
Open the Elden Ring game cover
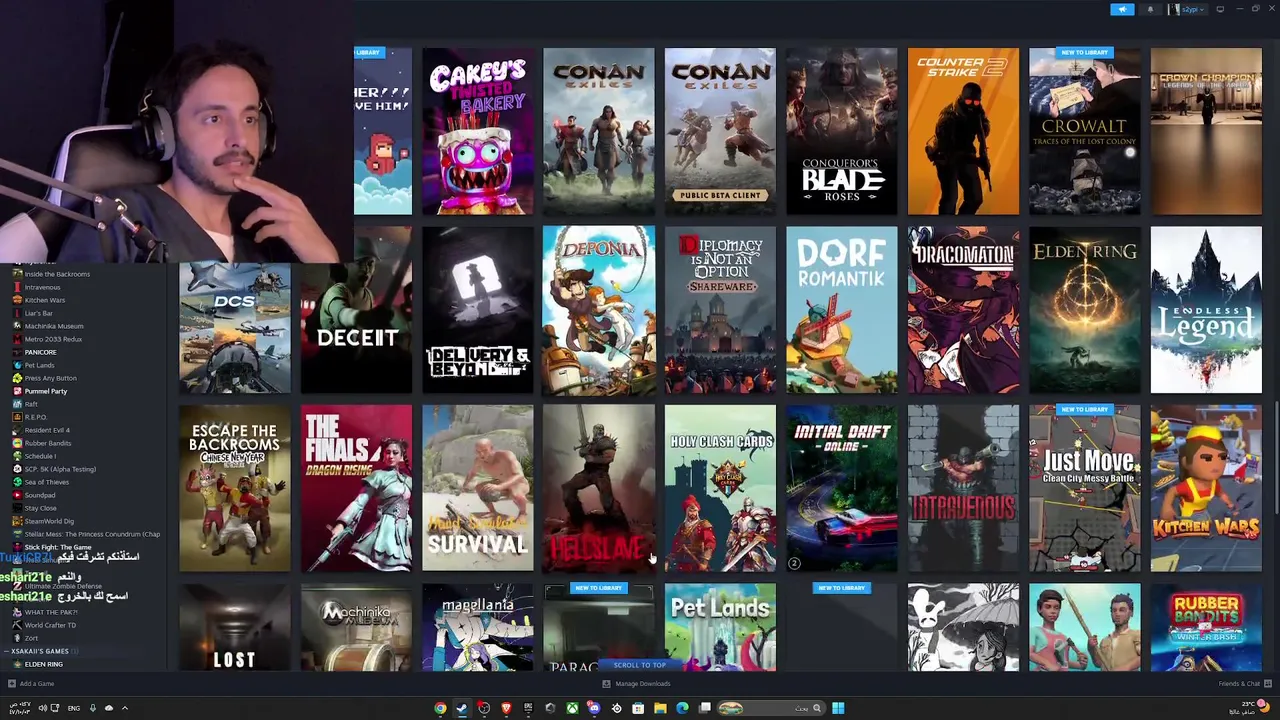(1084, 310)
